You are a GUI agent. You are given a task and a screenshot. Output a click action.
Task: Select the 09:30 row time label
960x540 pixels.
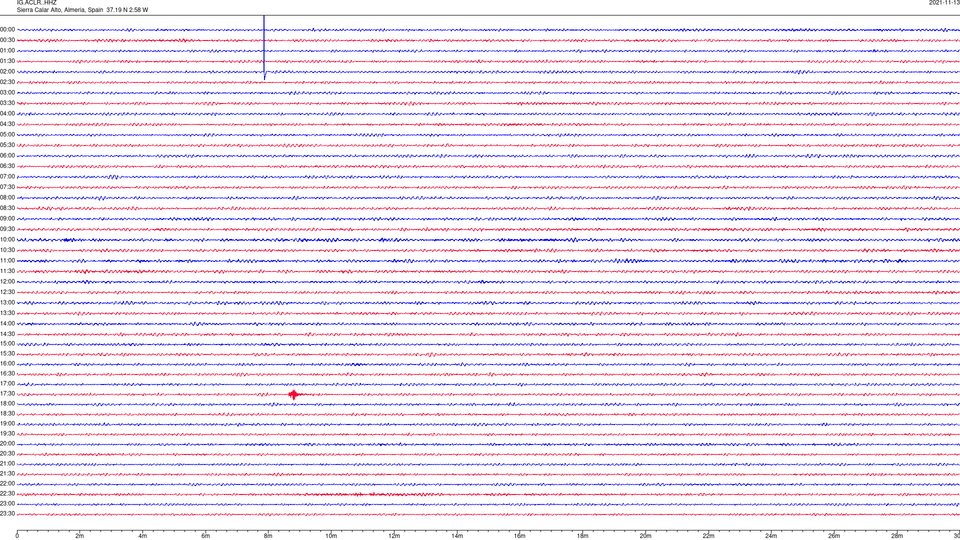tap(7, 229)
